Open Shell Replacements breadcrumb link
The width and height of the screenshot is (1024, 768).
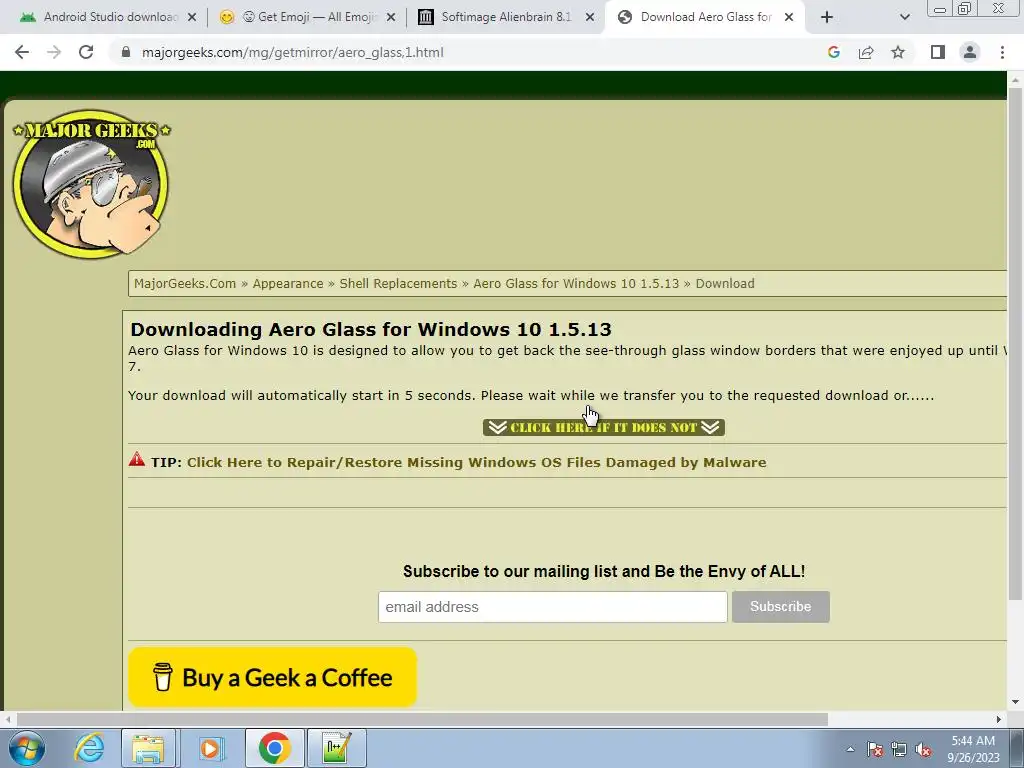pos(398,283)
